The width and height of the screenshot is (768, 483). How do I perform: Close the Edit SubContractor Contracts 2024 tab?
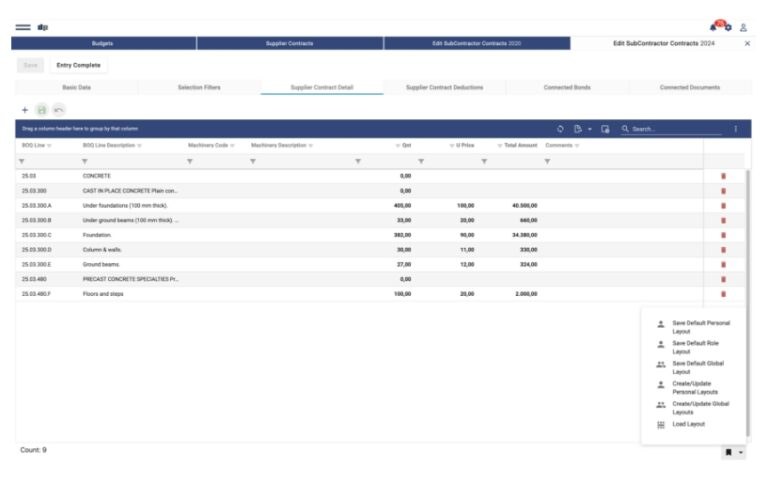pyautogui.click(x=747, y=44)
